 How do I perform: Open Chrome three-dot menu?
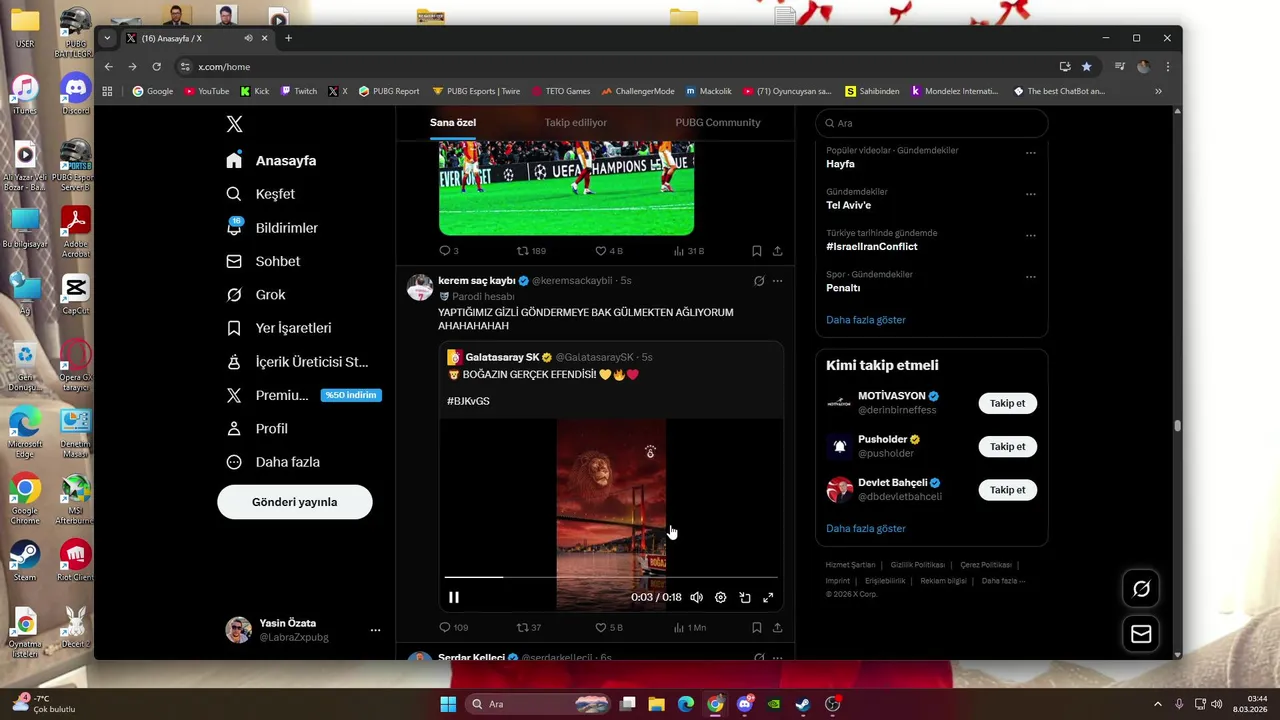(1167, 67)
